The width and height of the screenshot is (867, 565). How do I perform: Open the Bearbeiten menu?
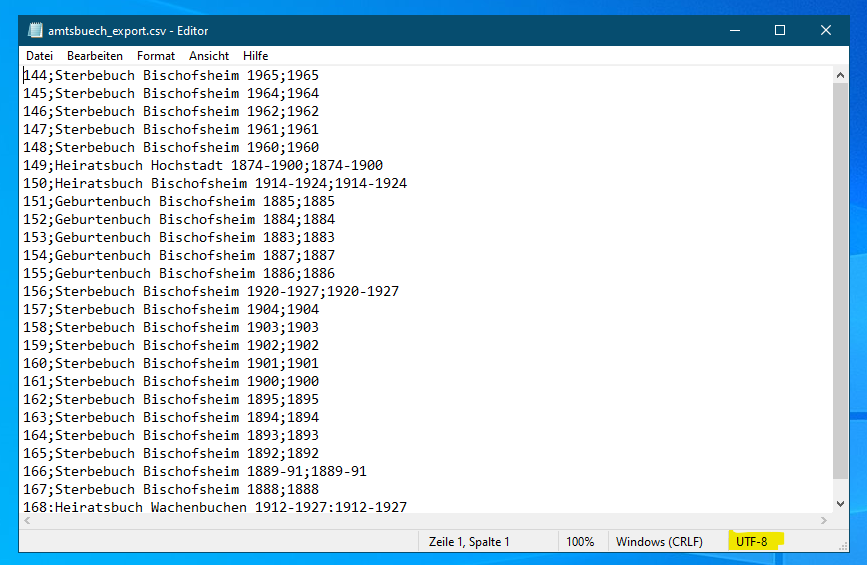(x=95, y=56)
